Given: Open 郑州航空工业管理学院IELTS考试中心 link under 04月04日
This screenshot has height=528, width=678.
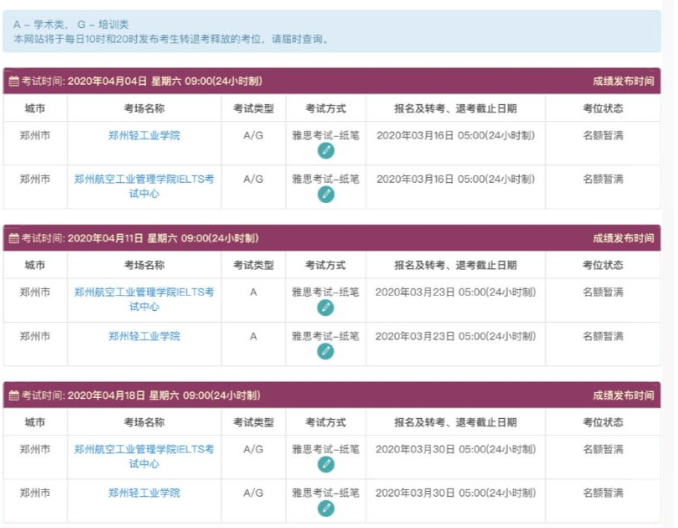Looking at the screenshot, I should click(x=144, y=186).
